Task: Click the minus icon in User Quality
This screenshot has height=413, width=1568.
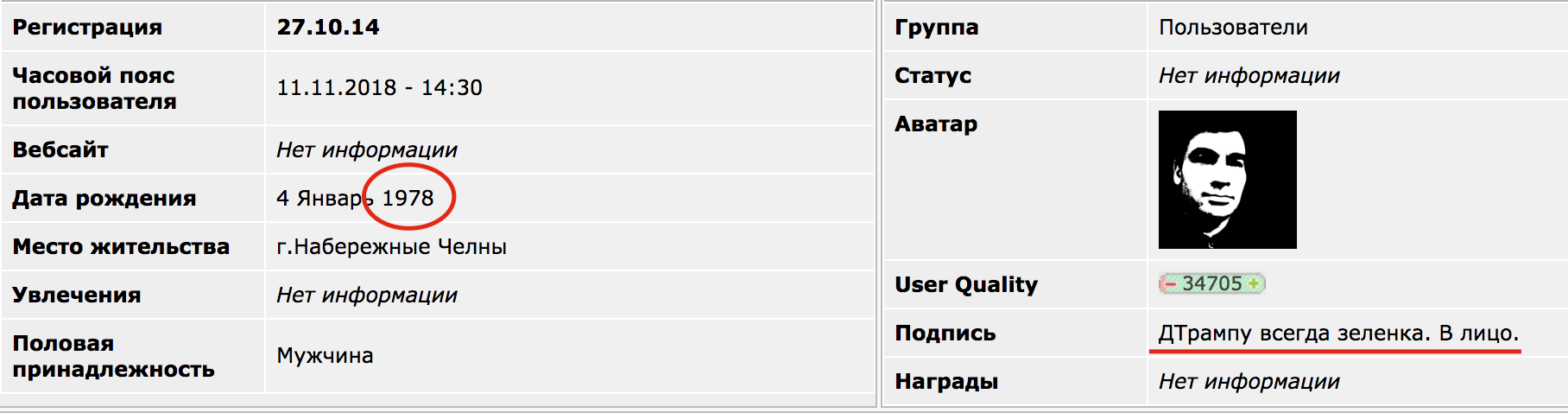Action: coord(1170,283)
